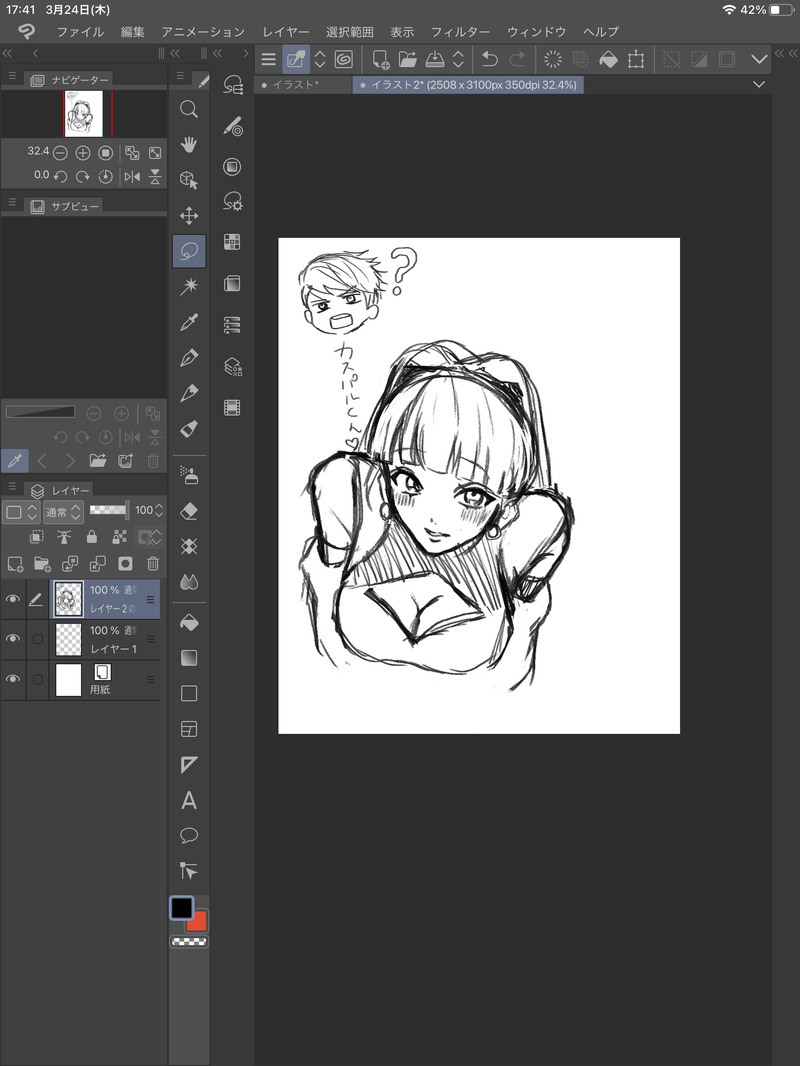The width and height of the screenshot is (800, 1066).
Task: Select the Frame border tool
Action: tap(189, 729)
